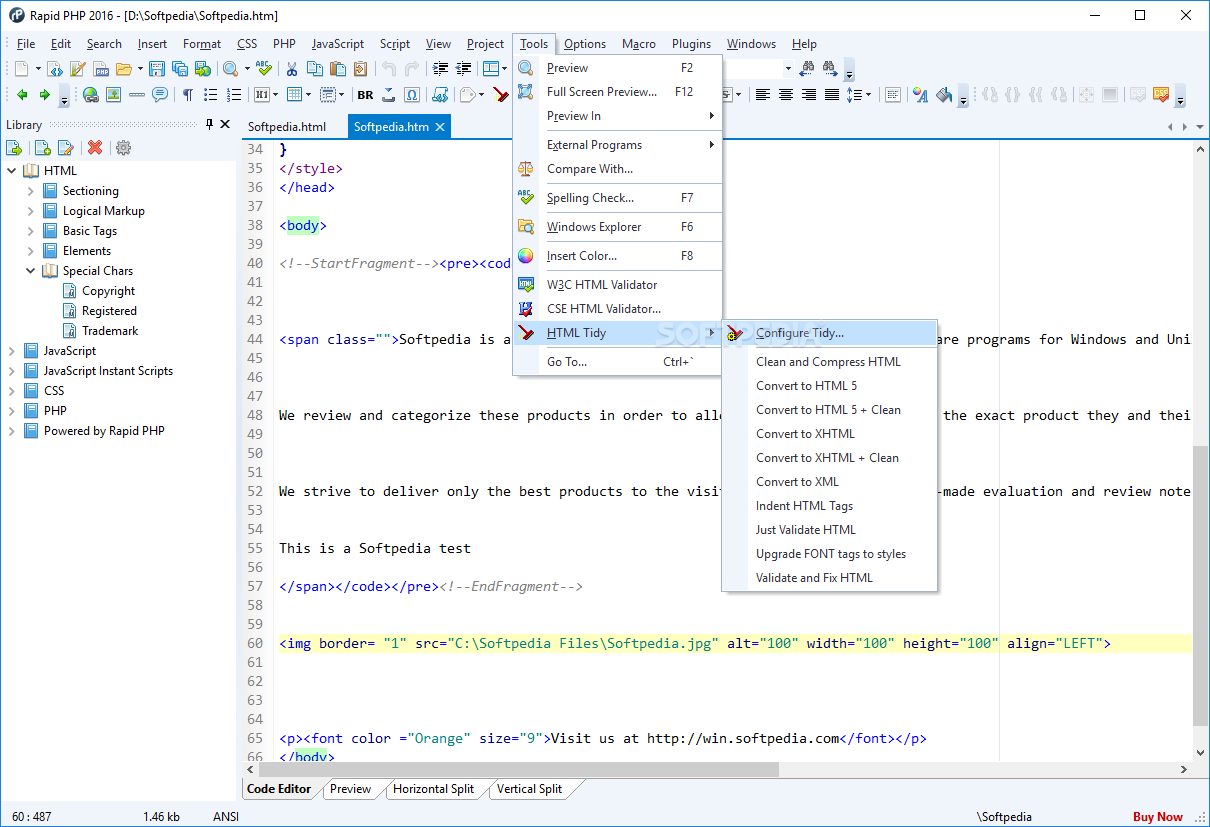Click the red X delete icon in Library
Image resolution: width=1210 pixels, height=827 pixels.
95,148
